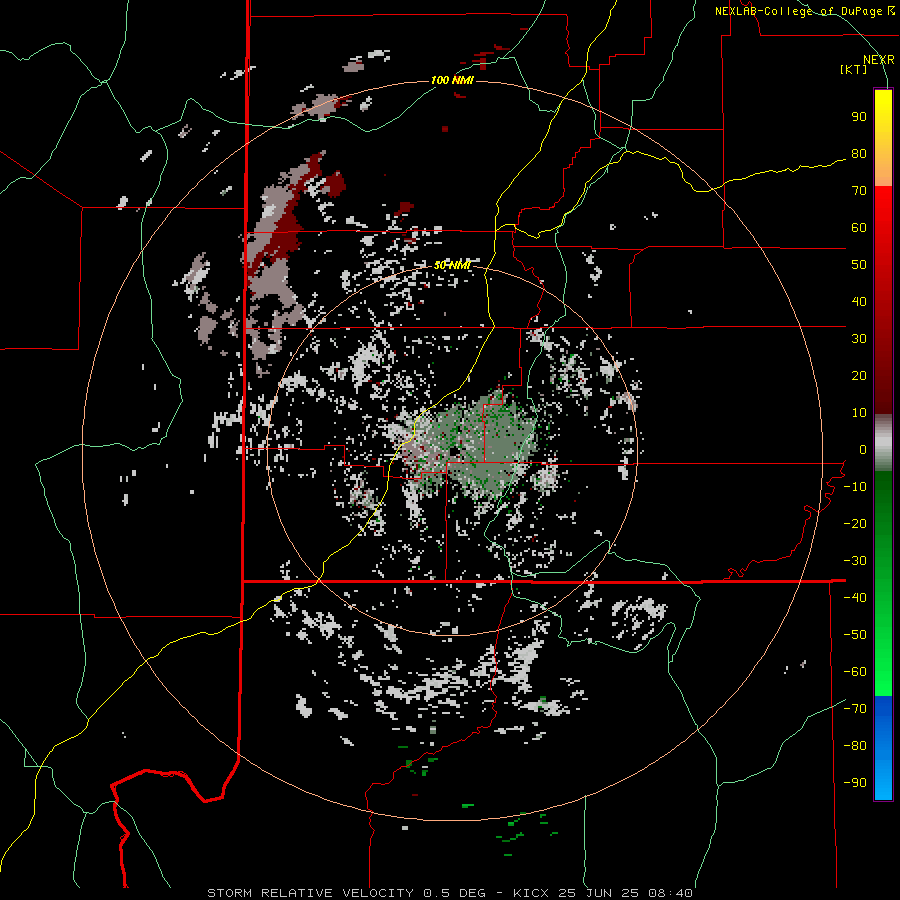Click the positive 40 knot scale label
The width and height of the screenshot is (900, 900).
(859, 302)
